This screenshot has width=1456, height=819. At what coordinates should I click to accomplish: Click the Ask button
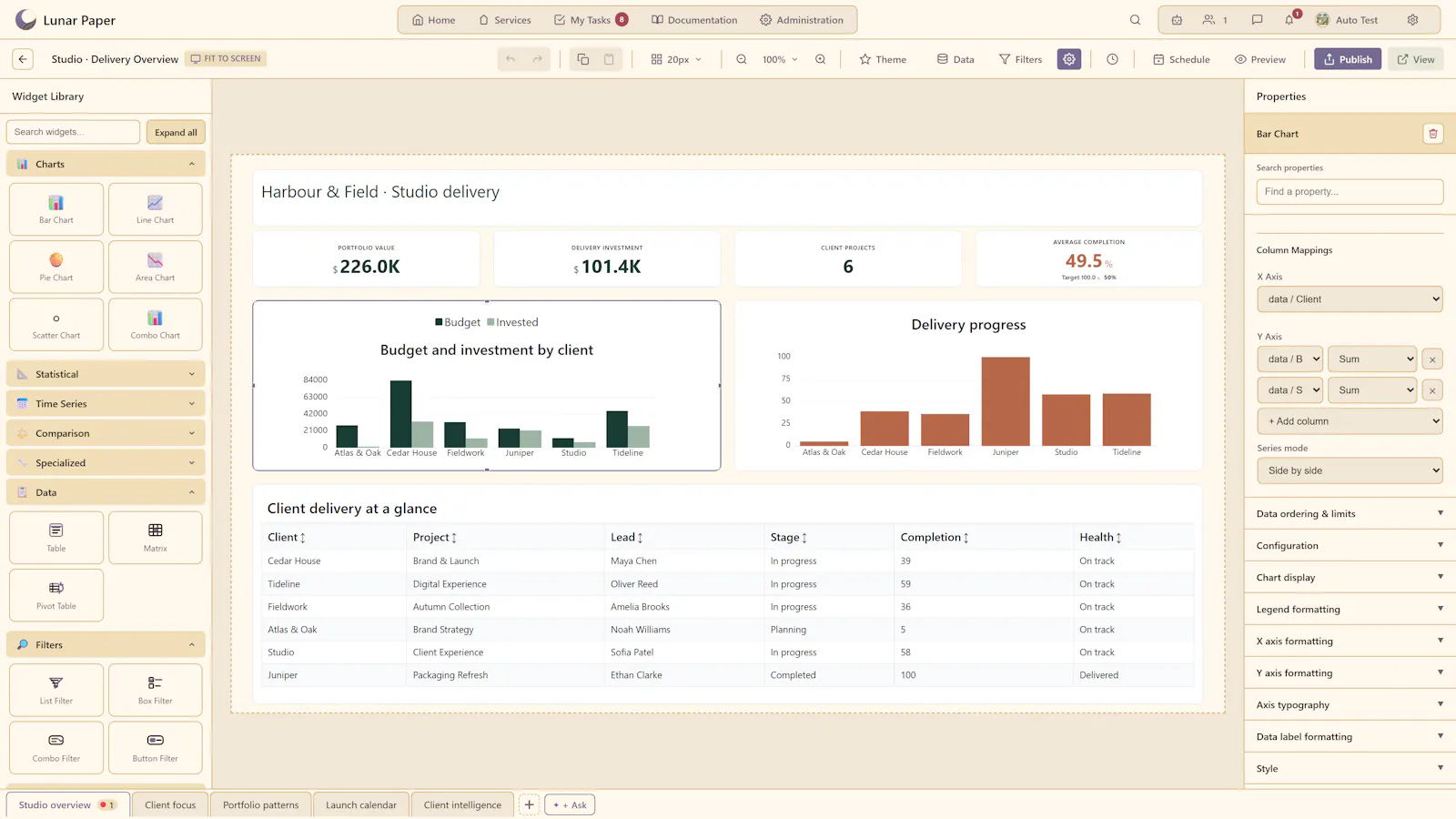tap(570, 804)
